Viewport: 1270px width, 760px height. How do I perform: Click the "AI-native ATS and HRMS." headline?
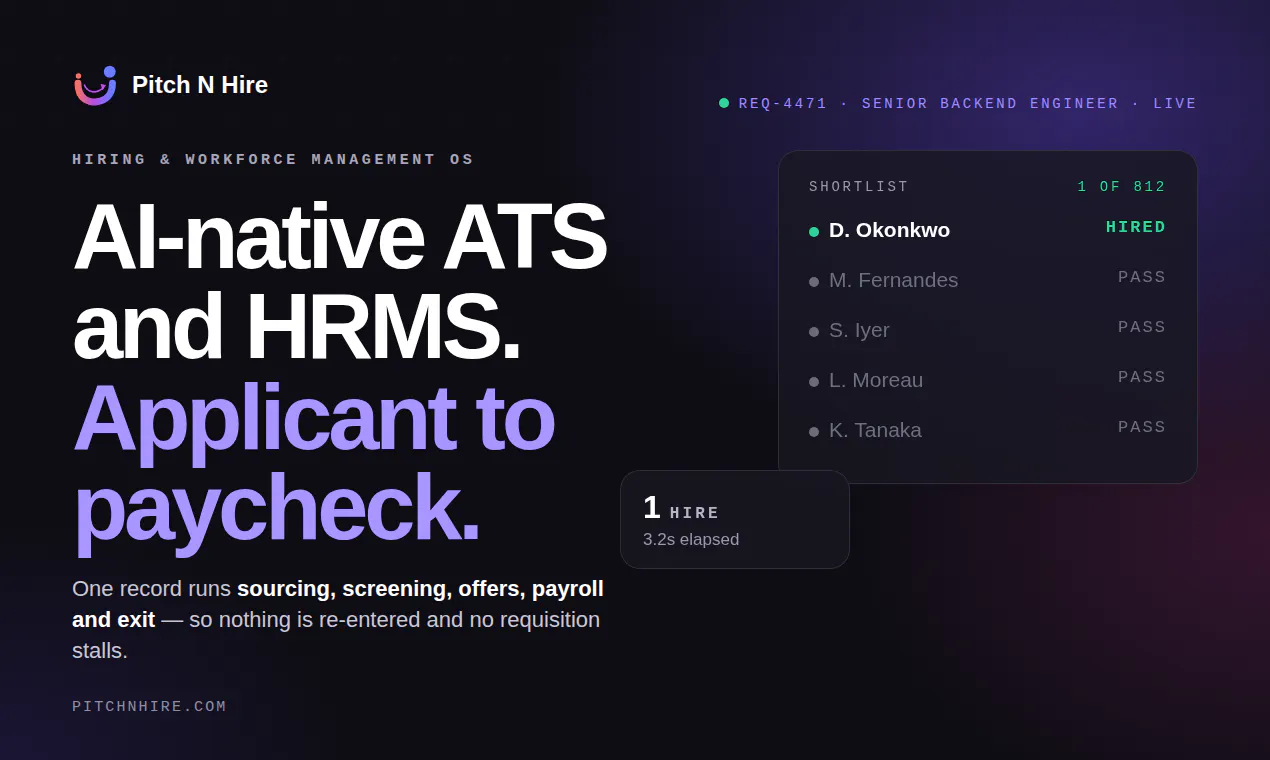340,282
